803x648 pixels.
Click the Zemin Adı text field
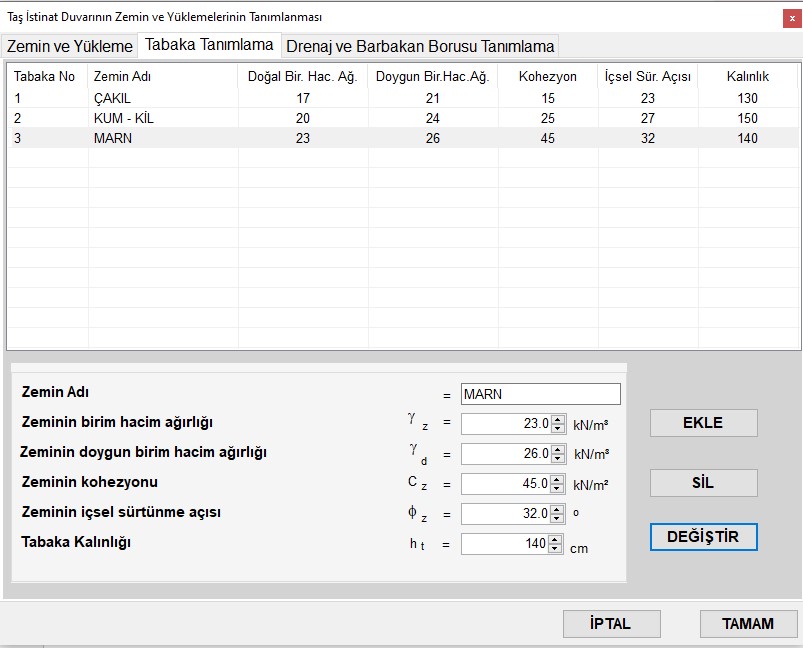pos(540,394)
